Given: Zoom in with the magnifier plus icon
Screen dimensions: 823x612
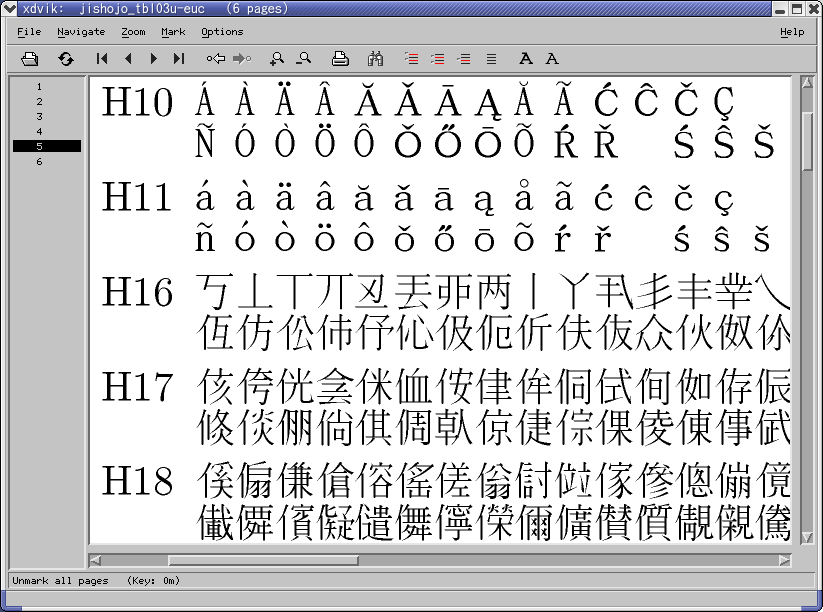Looking at the screenshot, I should [277, 59].
